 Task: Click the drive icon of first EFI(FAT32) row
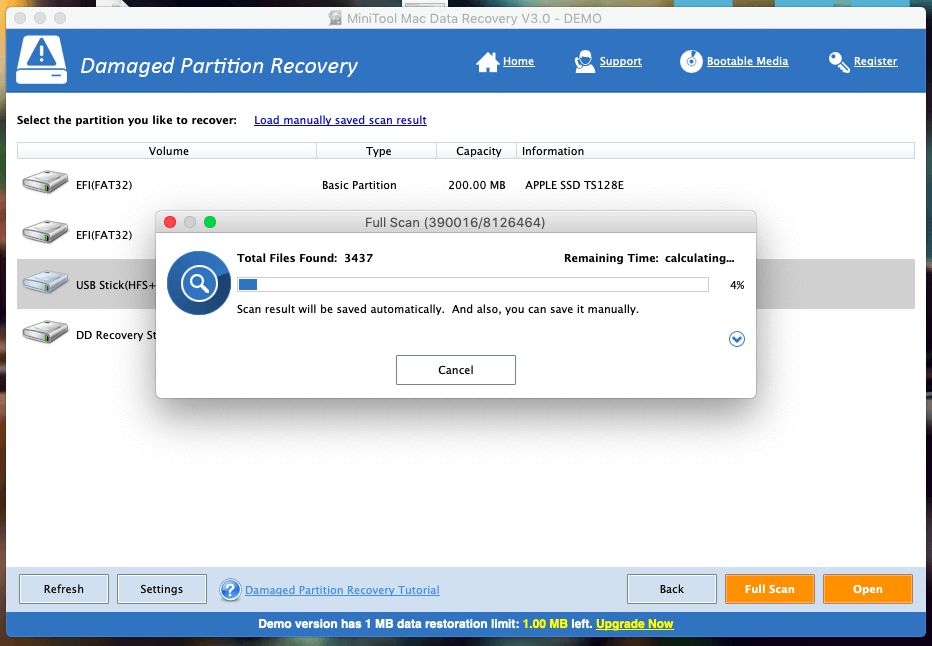pos(45,182)
